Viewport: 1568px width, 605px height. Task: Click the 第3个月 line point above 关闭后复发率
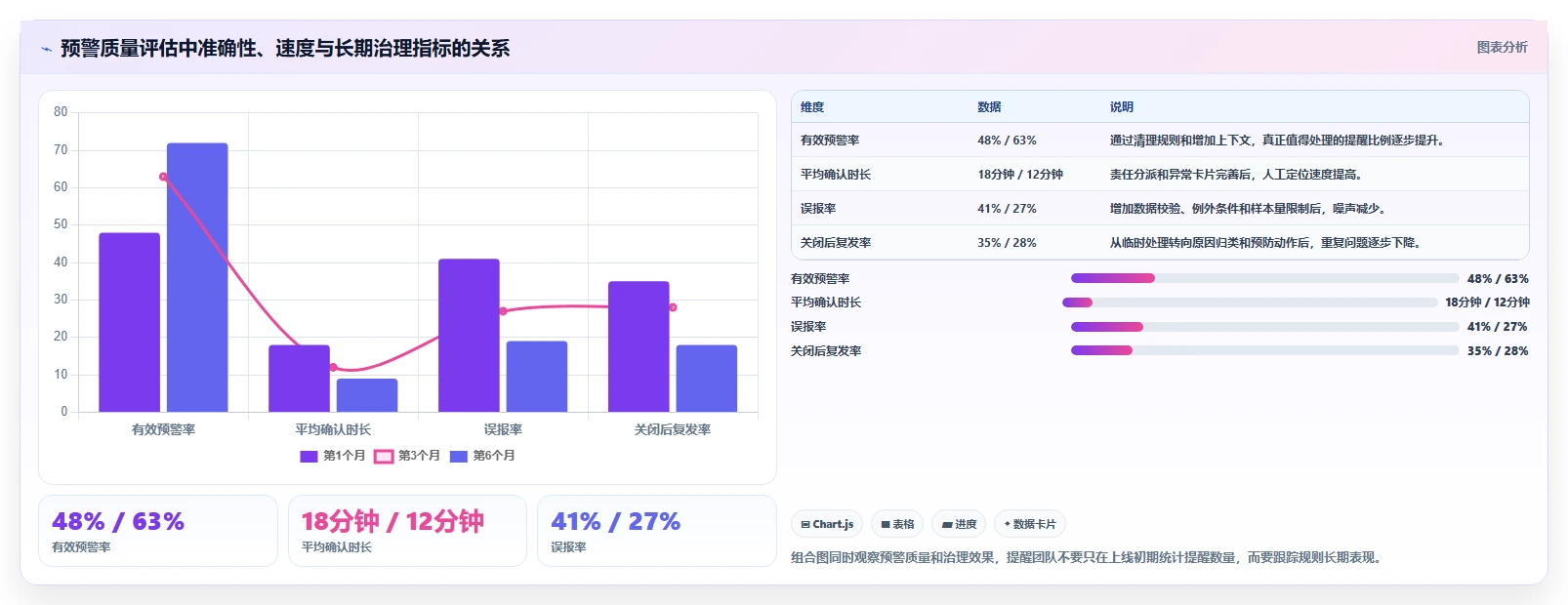pyautogui.click(x=673, y=307)
